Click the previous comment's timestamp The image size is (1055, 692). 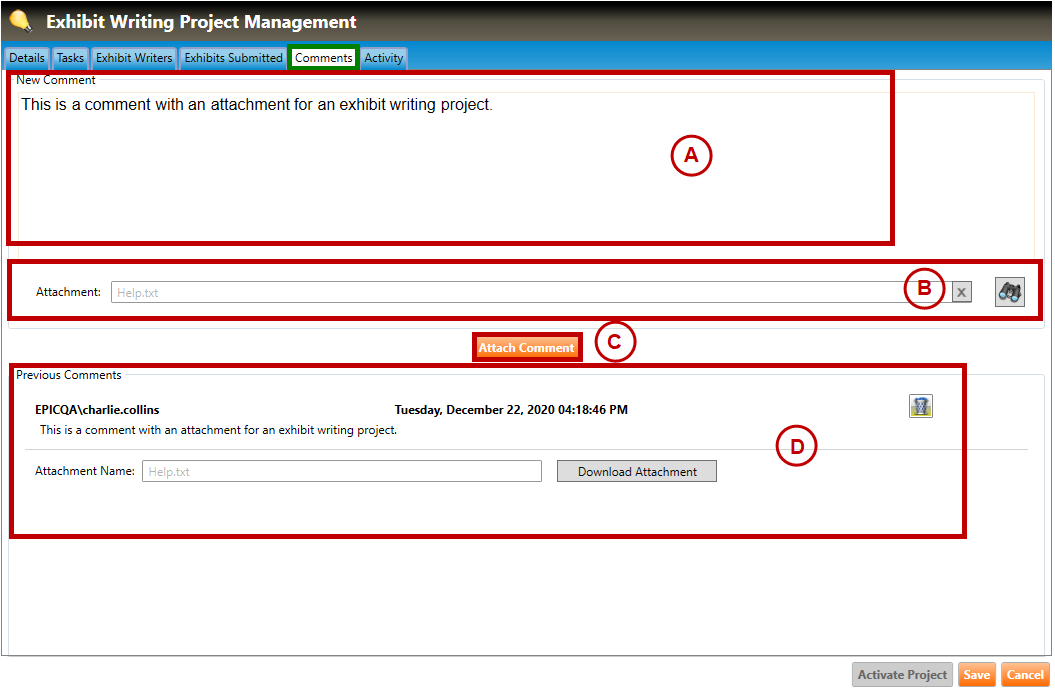click(x=511, y=410)
